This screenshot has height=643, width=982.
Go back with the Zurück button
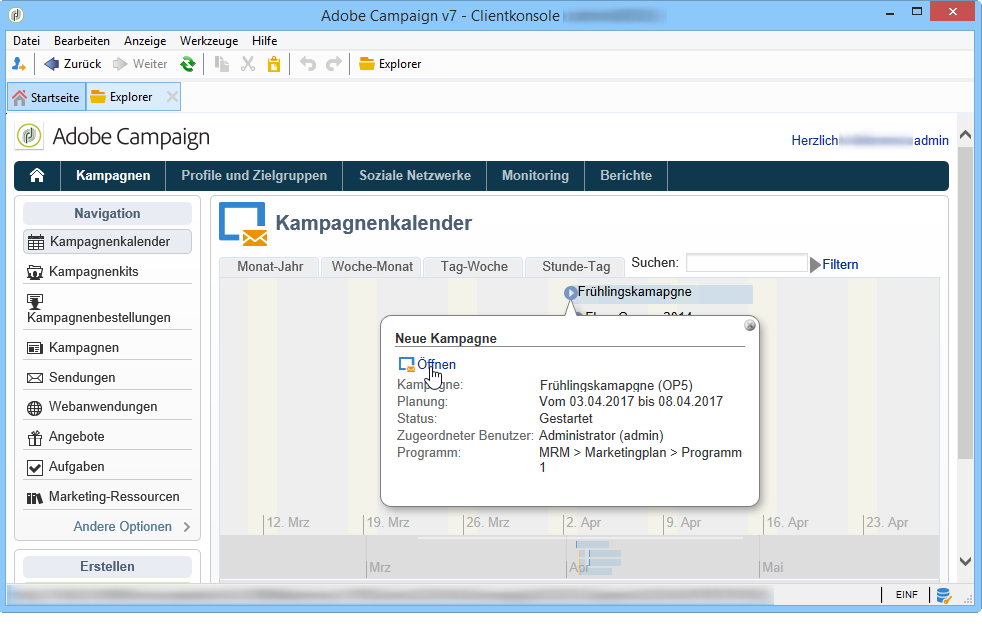[x=73, y=64]
